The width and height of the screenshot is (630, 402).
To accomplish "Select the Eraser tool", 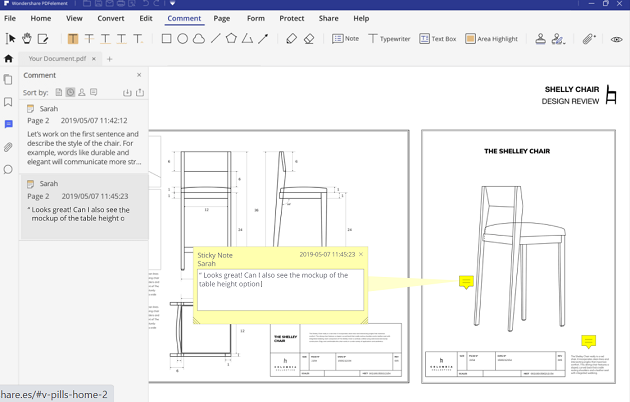I will 309,39.
